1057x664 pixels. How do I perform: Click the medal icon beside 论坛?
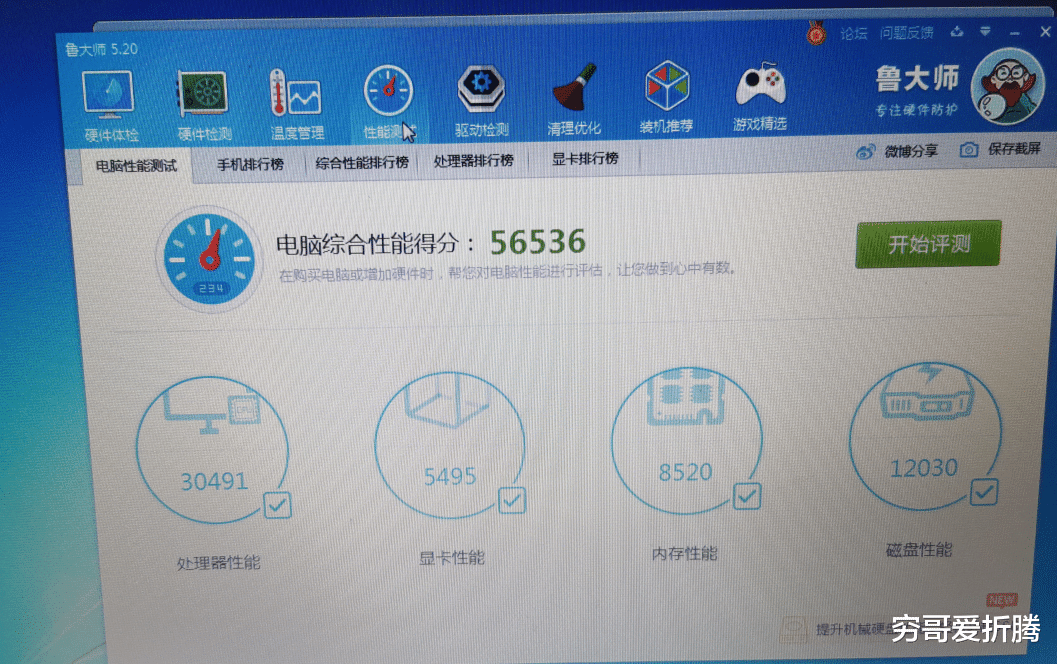pyautogui.click(x=816, y=32)
